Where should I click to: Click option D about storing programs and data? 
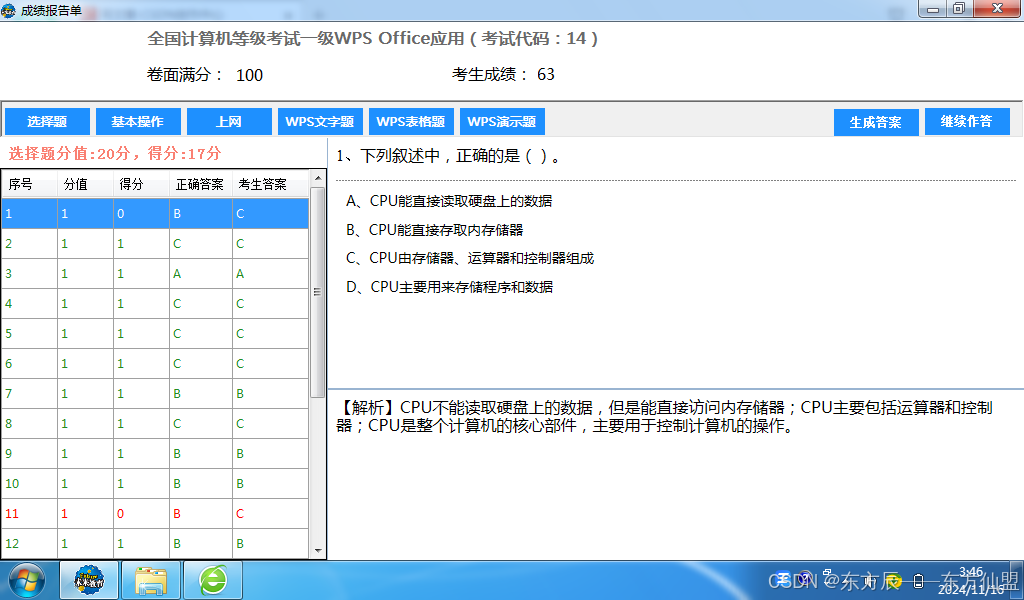pyautogui.click(x=449, y=287)
